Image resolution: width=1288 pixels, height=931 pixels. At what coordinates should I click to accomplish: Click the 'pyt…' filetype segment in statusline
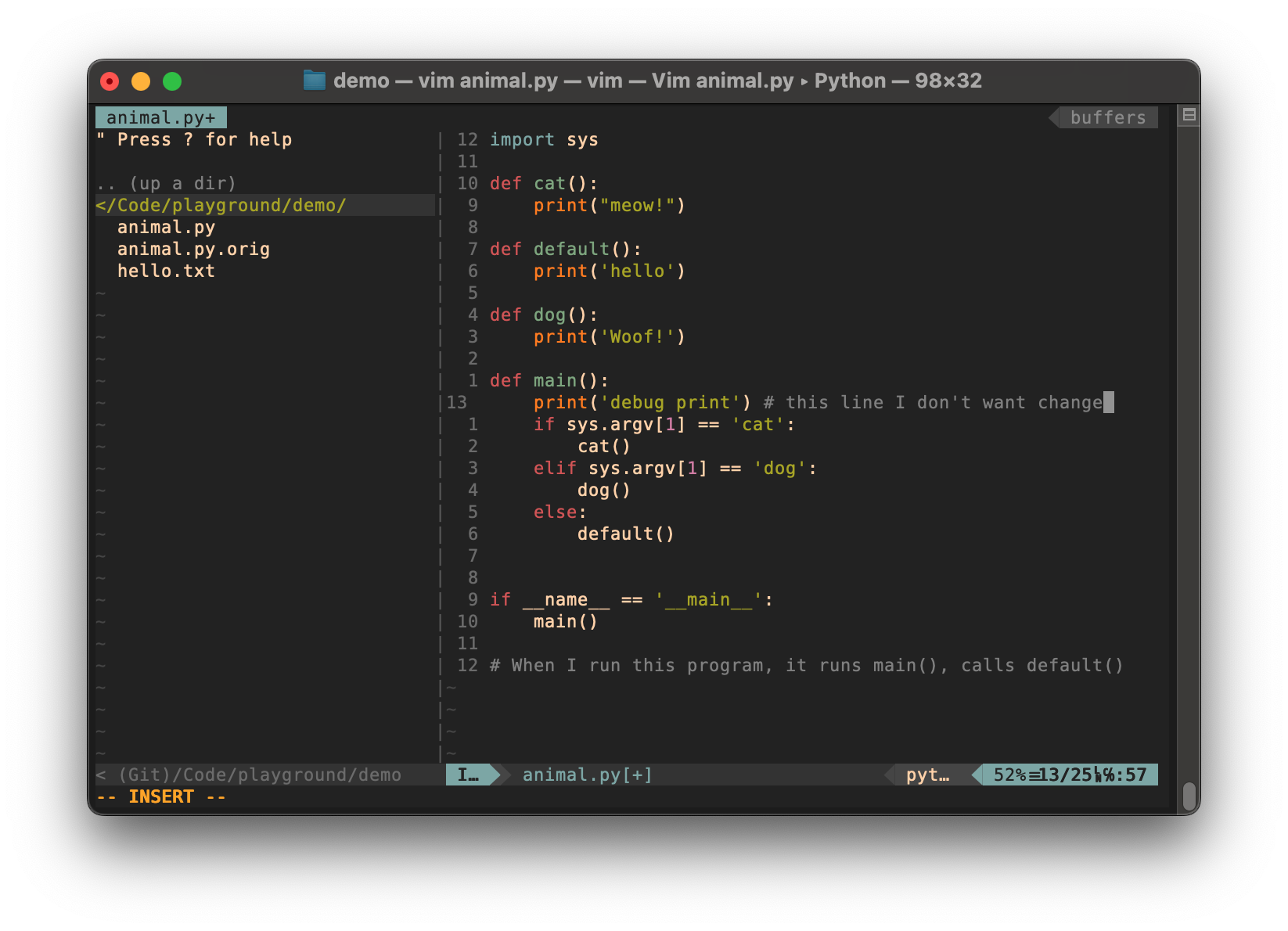pos(927,775)
